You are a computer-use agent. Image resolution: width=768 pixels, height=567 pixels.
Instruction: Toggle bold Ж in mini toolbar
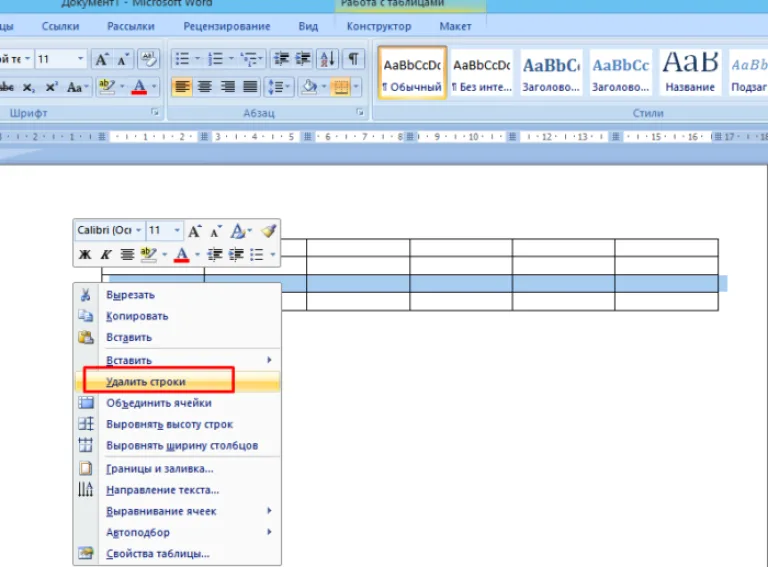(x=85, y=255)
